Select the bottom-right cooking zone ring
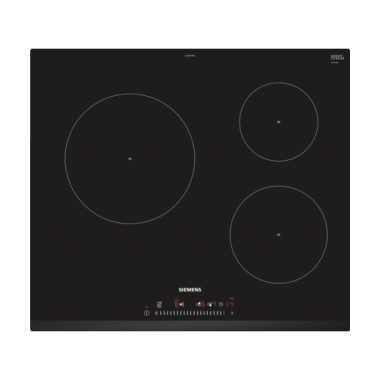 tap(279, 235)
